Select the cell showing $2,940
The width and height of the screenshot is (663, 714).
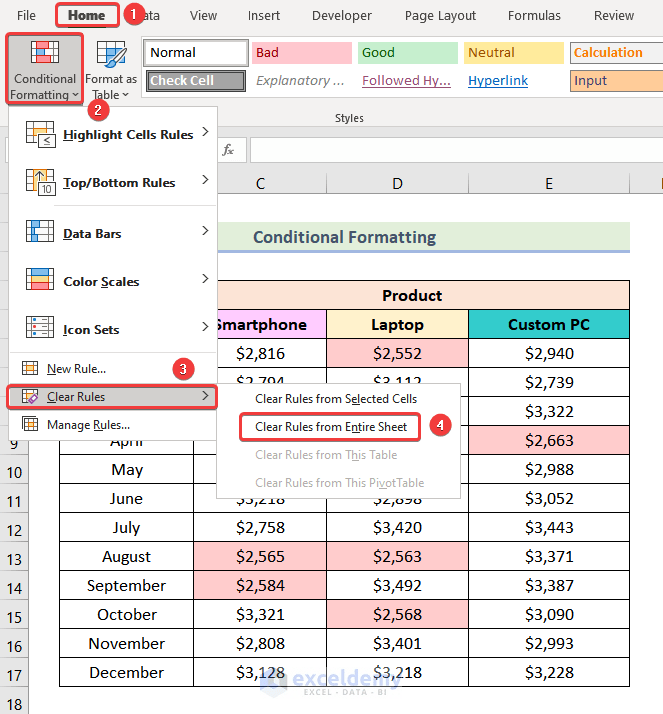[x=549, y=353]
